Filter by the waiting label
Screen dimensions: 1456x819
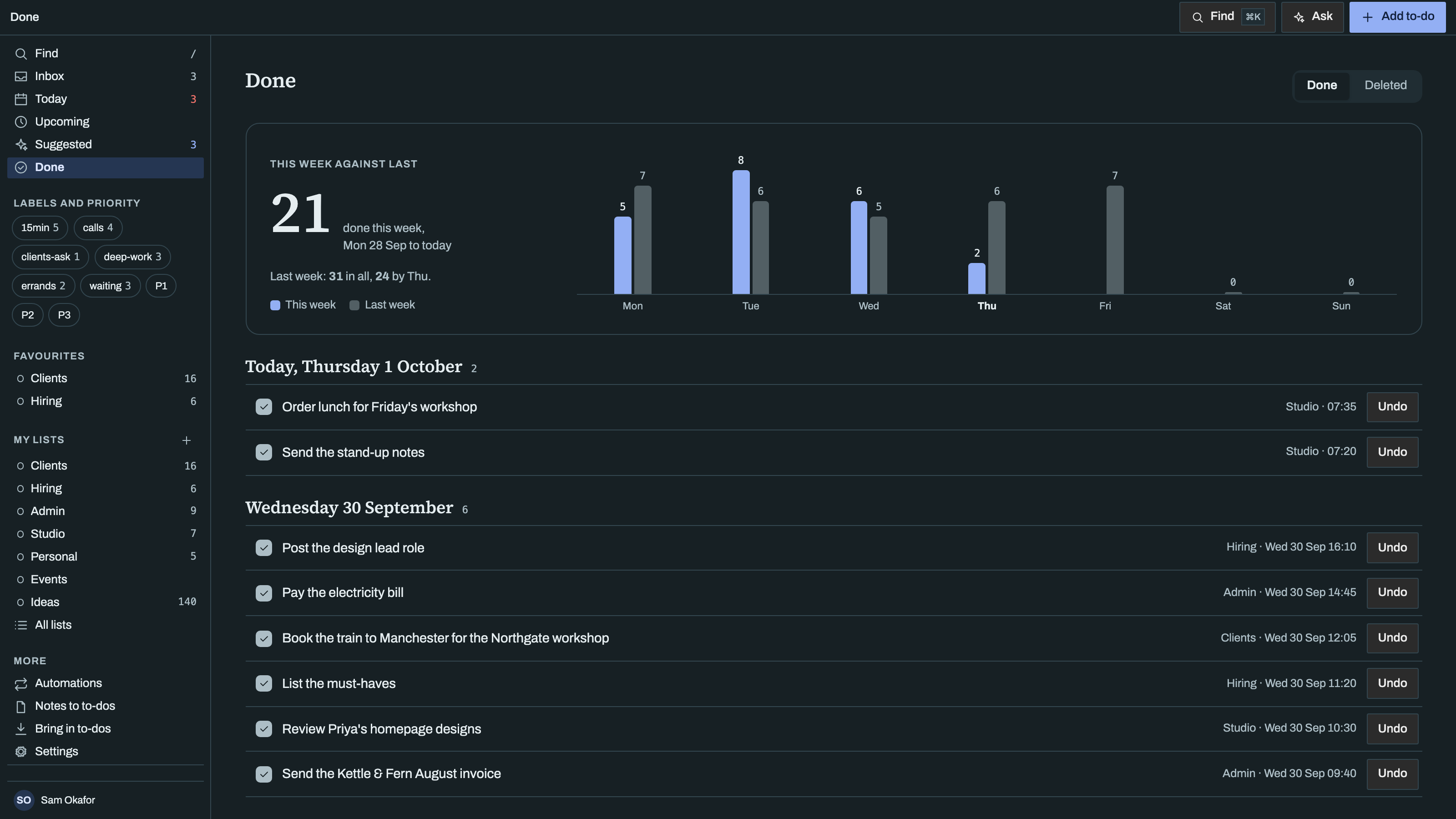point(110,286)
